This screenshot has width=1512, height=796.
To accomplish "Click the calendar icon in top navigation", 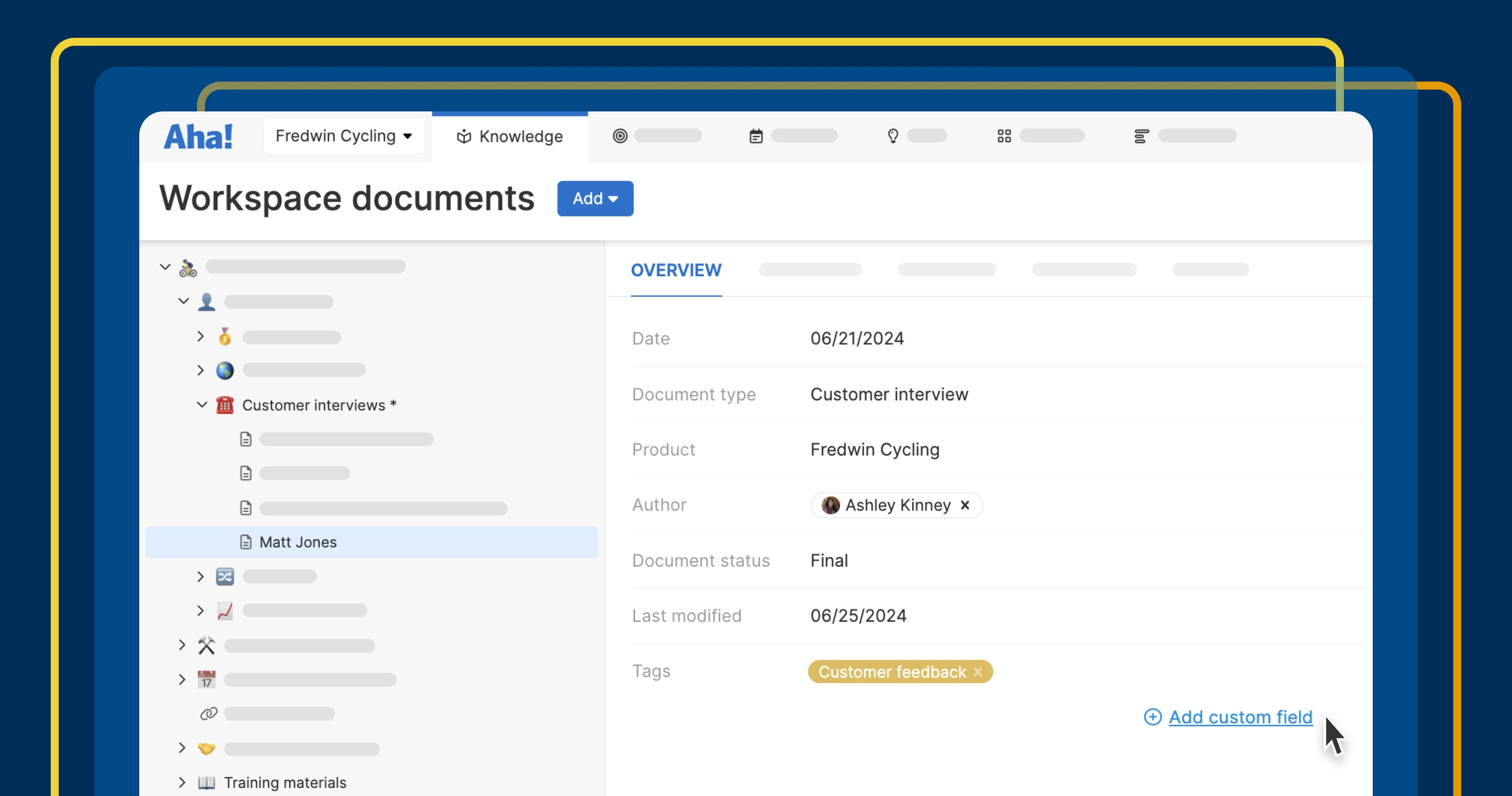I will click(756, 136).
